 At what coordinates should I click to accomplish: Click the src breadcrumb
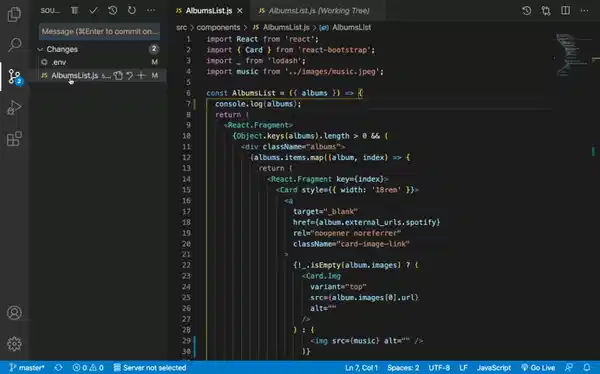(181, 28)
